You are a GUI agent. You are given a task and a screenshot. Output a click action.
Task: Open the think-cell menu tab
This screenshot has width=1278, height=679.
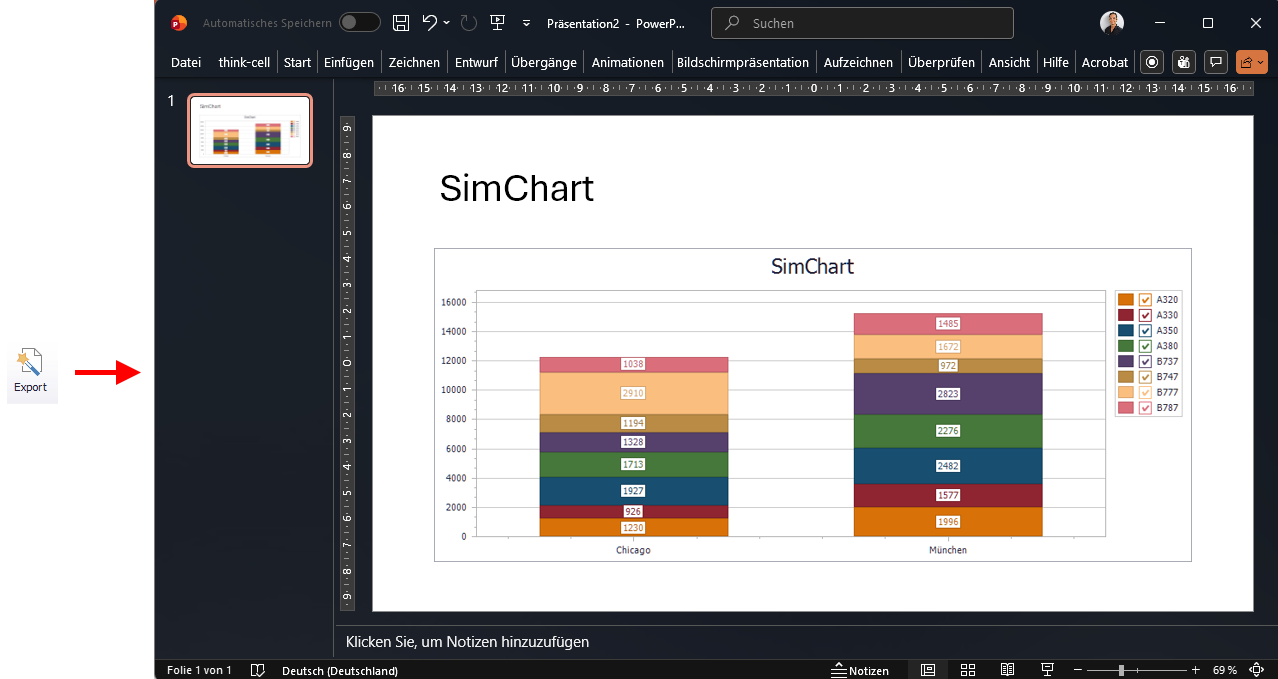click(243, 62)
